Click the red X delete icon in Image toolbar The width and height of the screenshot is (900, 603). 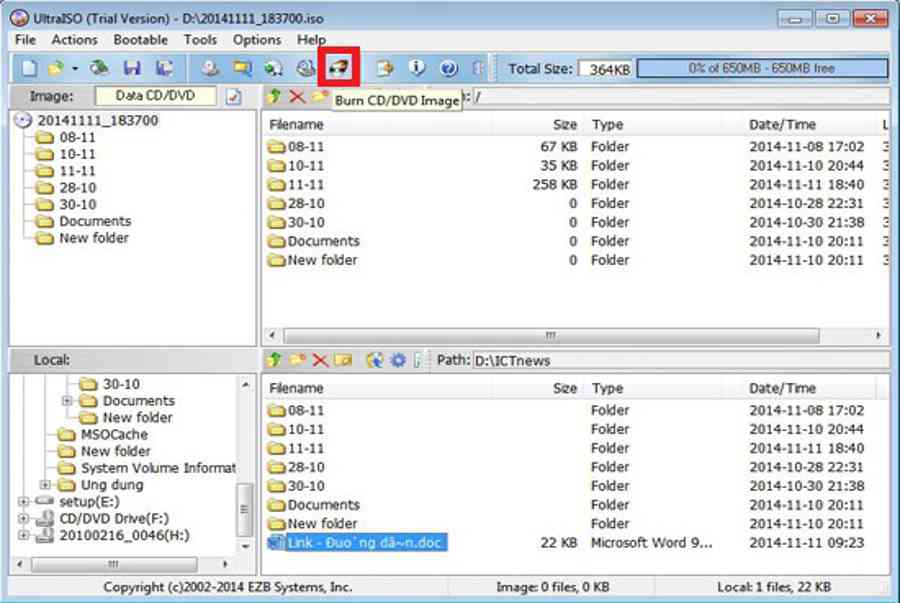297,96
